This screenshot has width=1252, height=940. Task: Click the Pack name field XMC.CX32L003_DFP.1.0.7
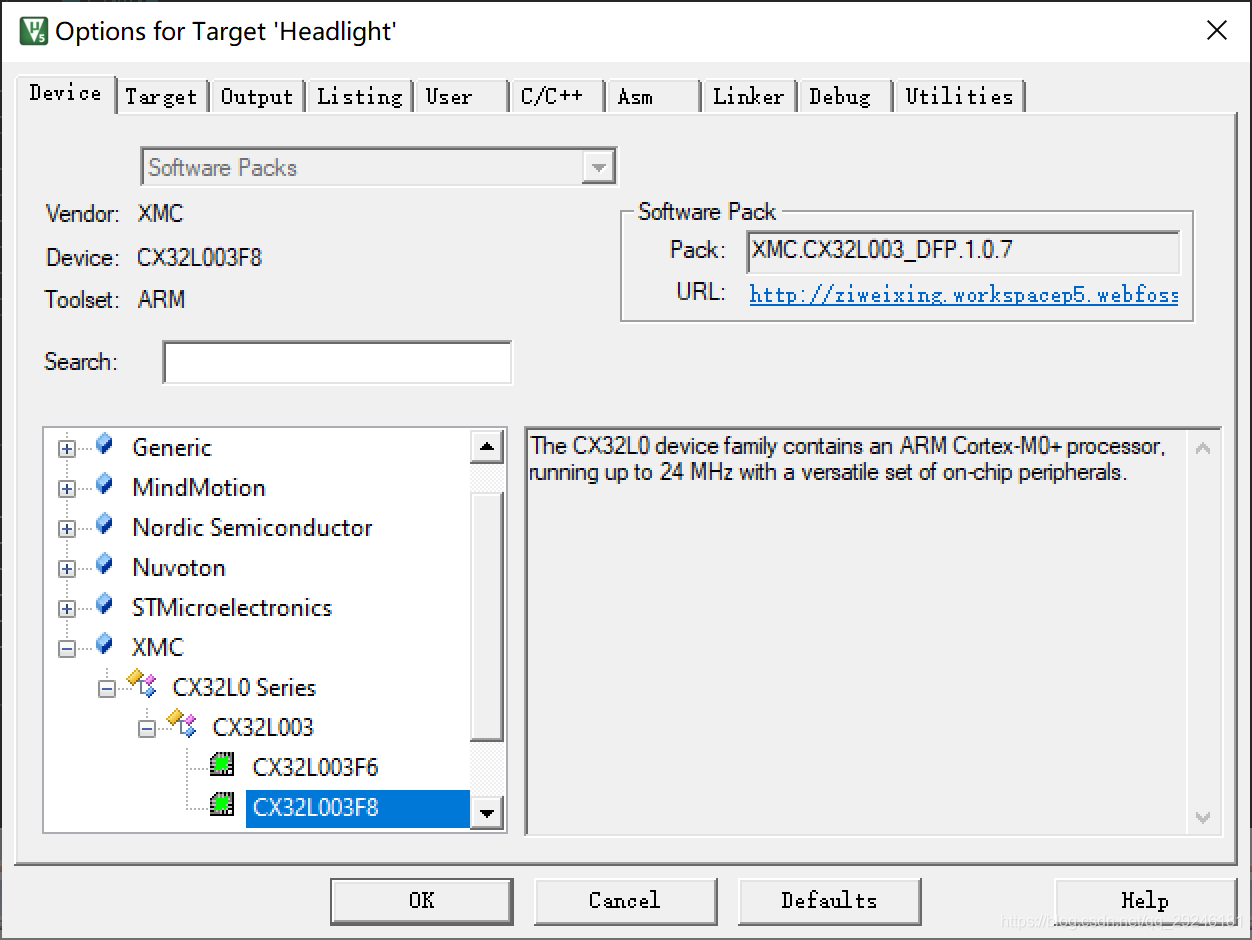point(963,252)
